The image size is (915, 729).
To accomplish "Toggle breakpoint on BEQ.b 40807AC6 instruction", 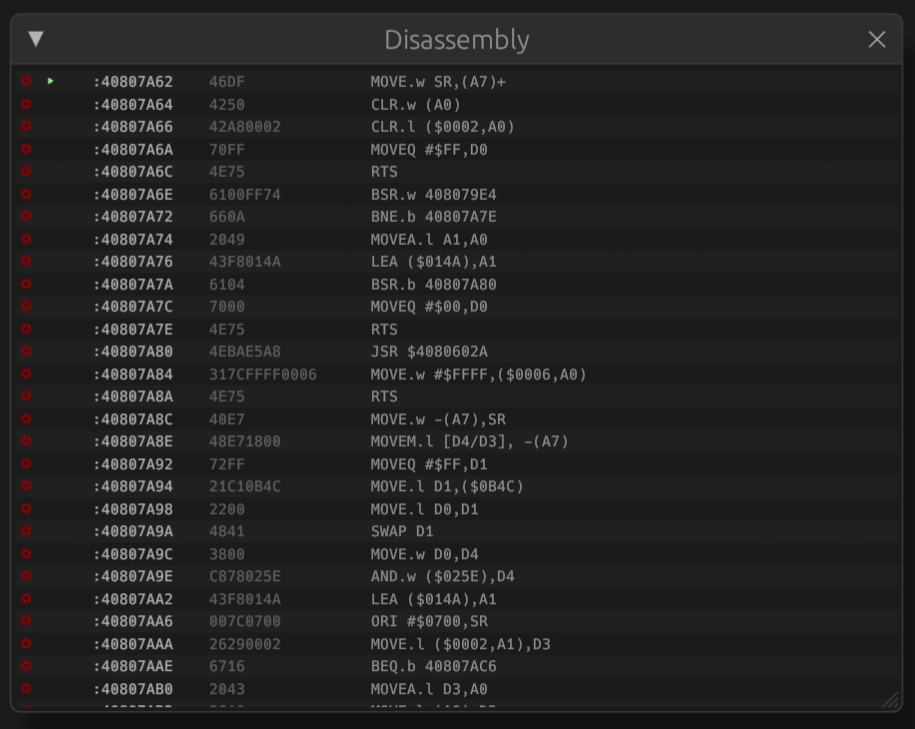I will (25, 666).
